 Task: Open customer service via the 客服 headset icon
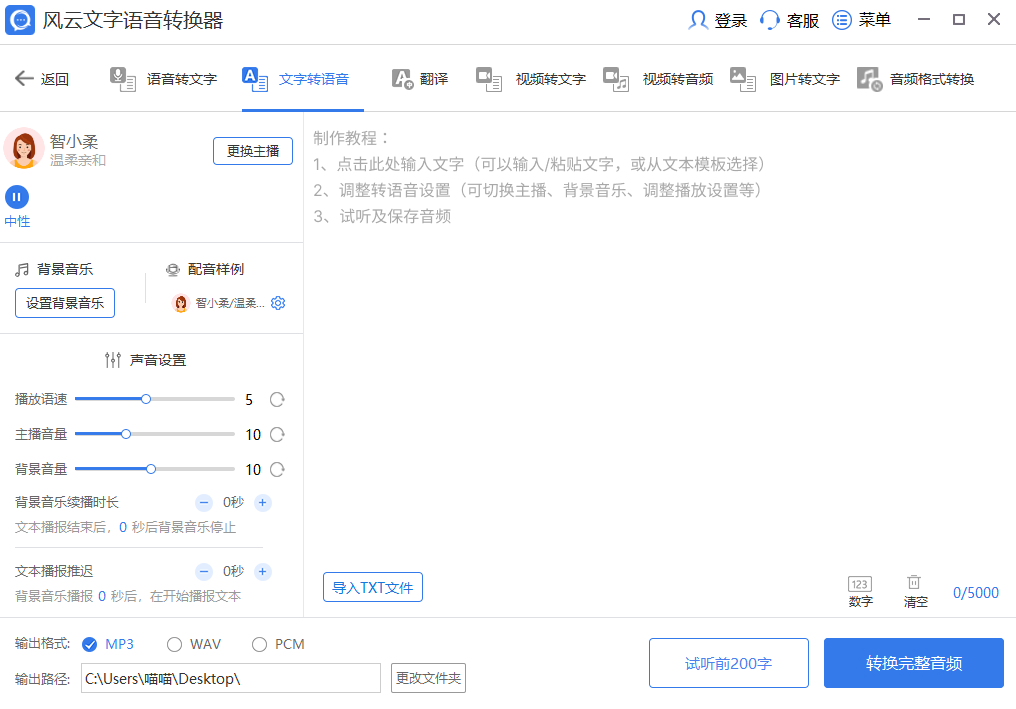pyautogui.click(x=771, y=19)
